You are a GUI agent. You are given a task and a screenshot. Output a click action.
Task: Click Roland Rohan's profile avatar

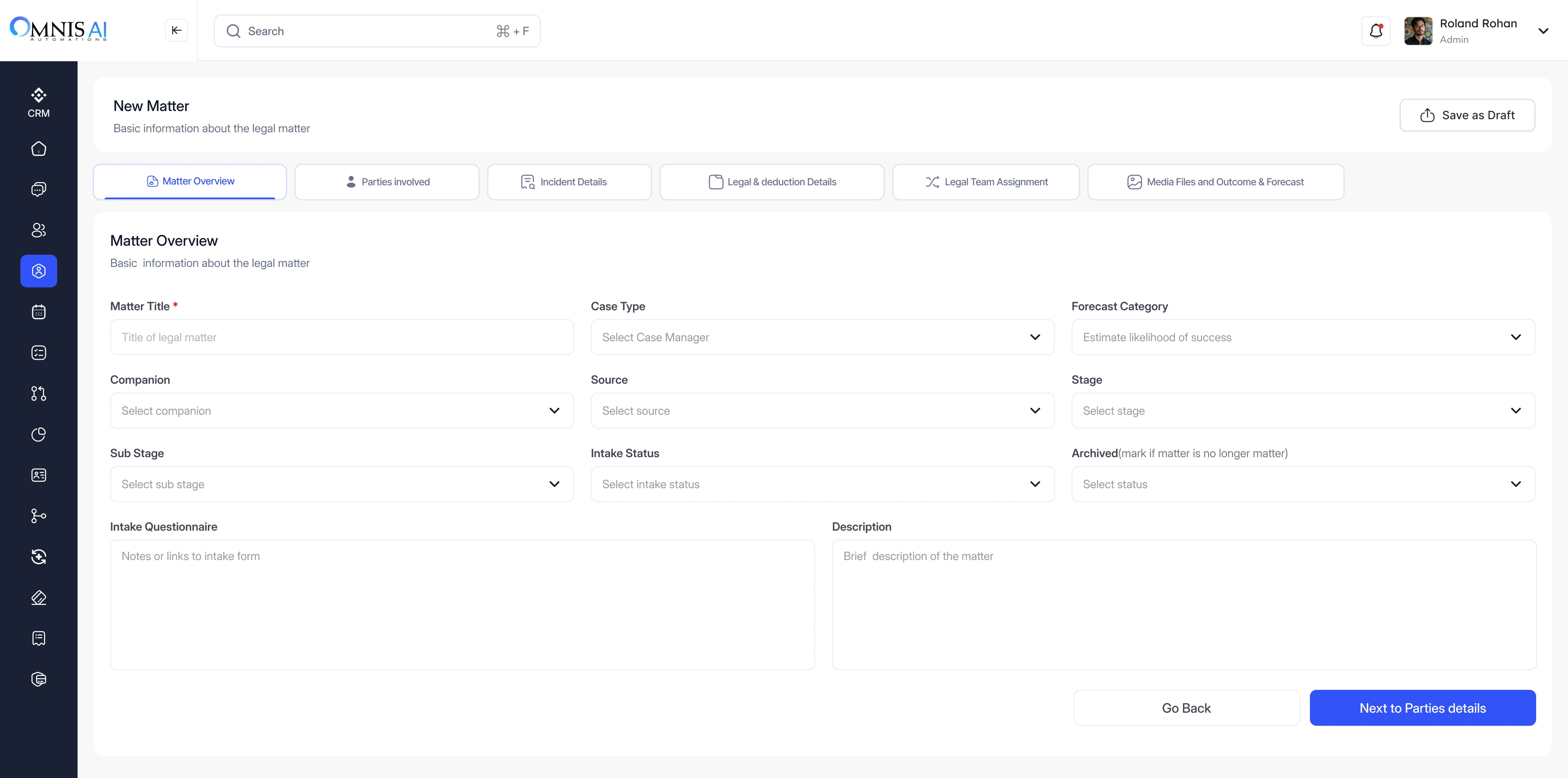[x=1418, y=31]
